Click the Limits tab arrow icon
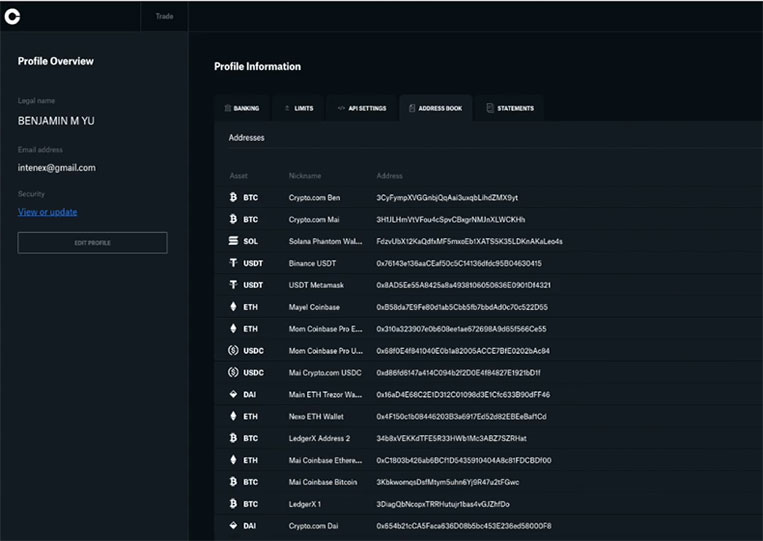Image resolution: width=763 pixels, height=541 pixels. click(287, 108)
